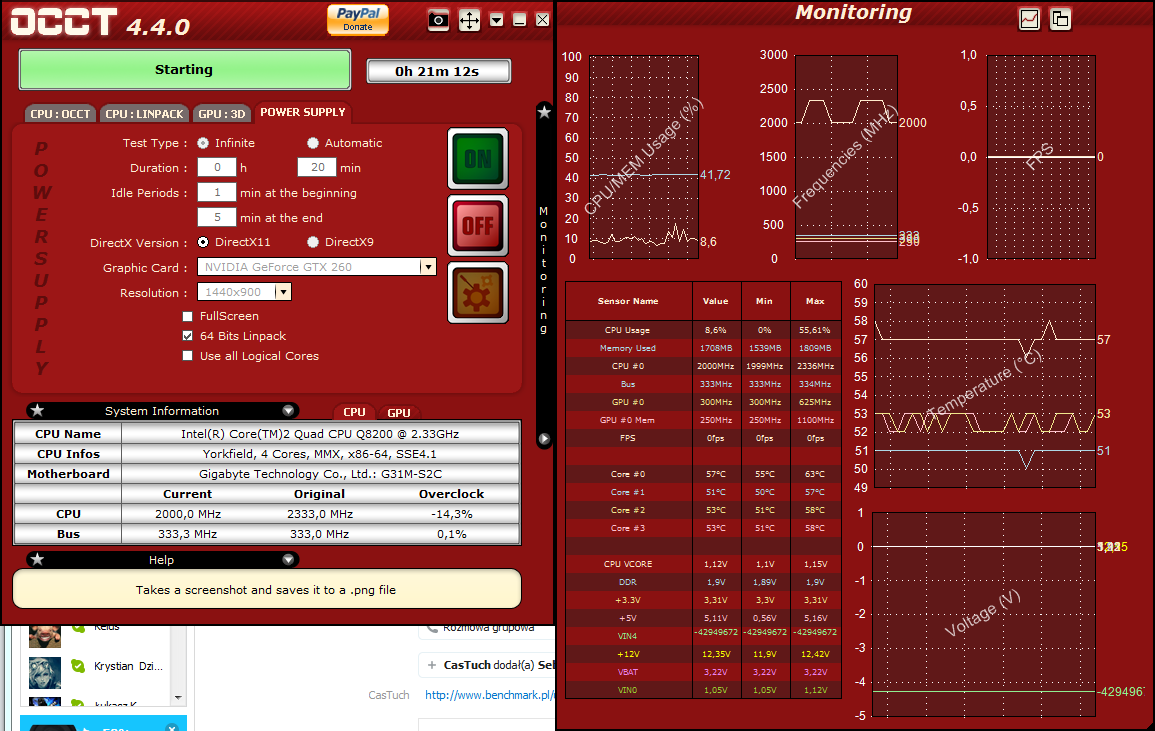Click Krystian contact avatar in messenger
Image resolution: width=1155 pixels, height=731 pixels.
point(45,673)
